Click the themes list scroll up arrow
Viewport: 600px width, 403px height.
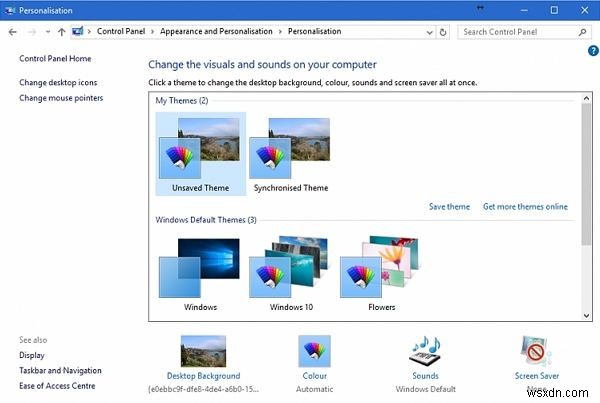(586, 98)
